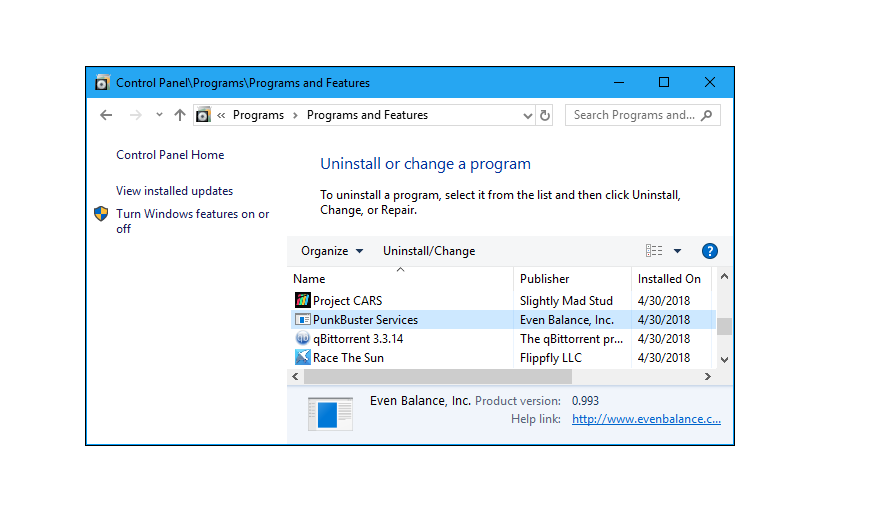Image resolution: width=879 pixels, height=506 pixels.
Task: Open the recent locations dropdown arrow
Action: click(x=159, y=115)
